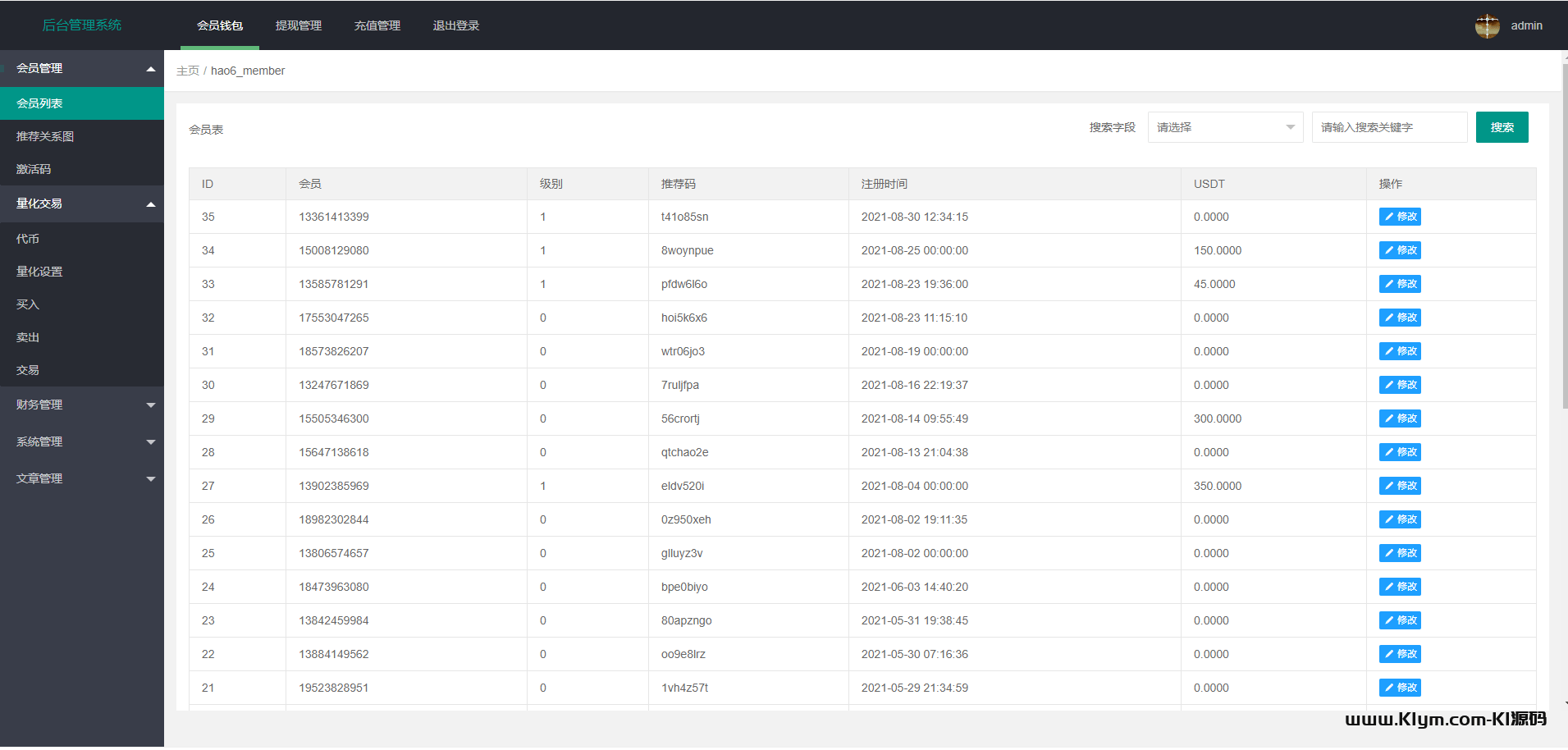Screen dimensions: 1568x750
Task: Click the edit button for member ID 35
Action: click(1399, 217)
